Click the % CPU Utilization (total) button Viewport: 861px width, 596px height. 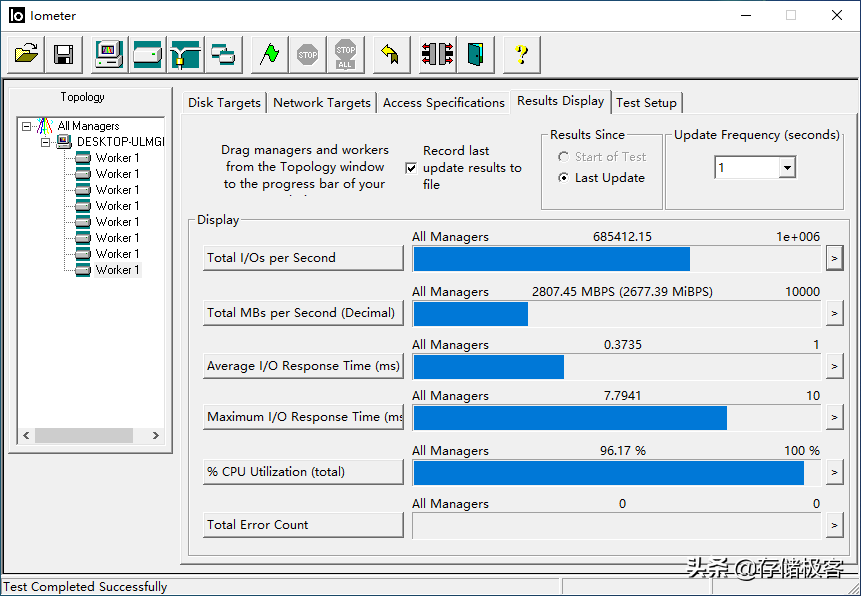[x=303, y=472]
